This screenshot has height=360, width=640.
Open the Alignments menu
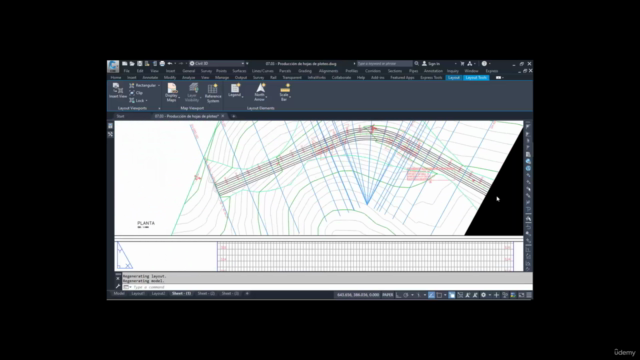329,71
